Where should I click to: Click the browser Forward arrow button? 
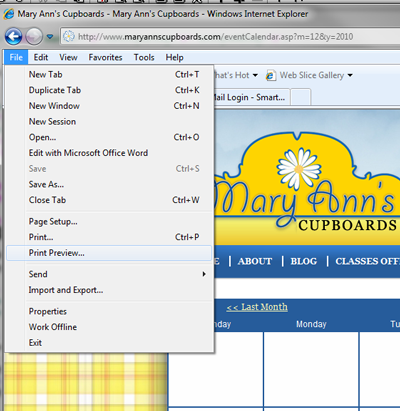34,36
